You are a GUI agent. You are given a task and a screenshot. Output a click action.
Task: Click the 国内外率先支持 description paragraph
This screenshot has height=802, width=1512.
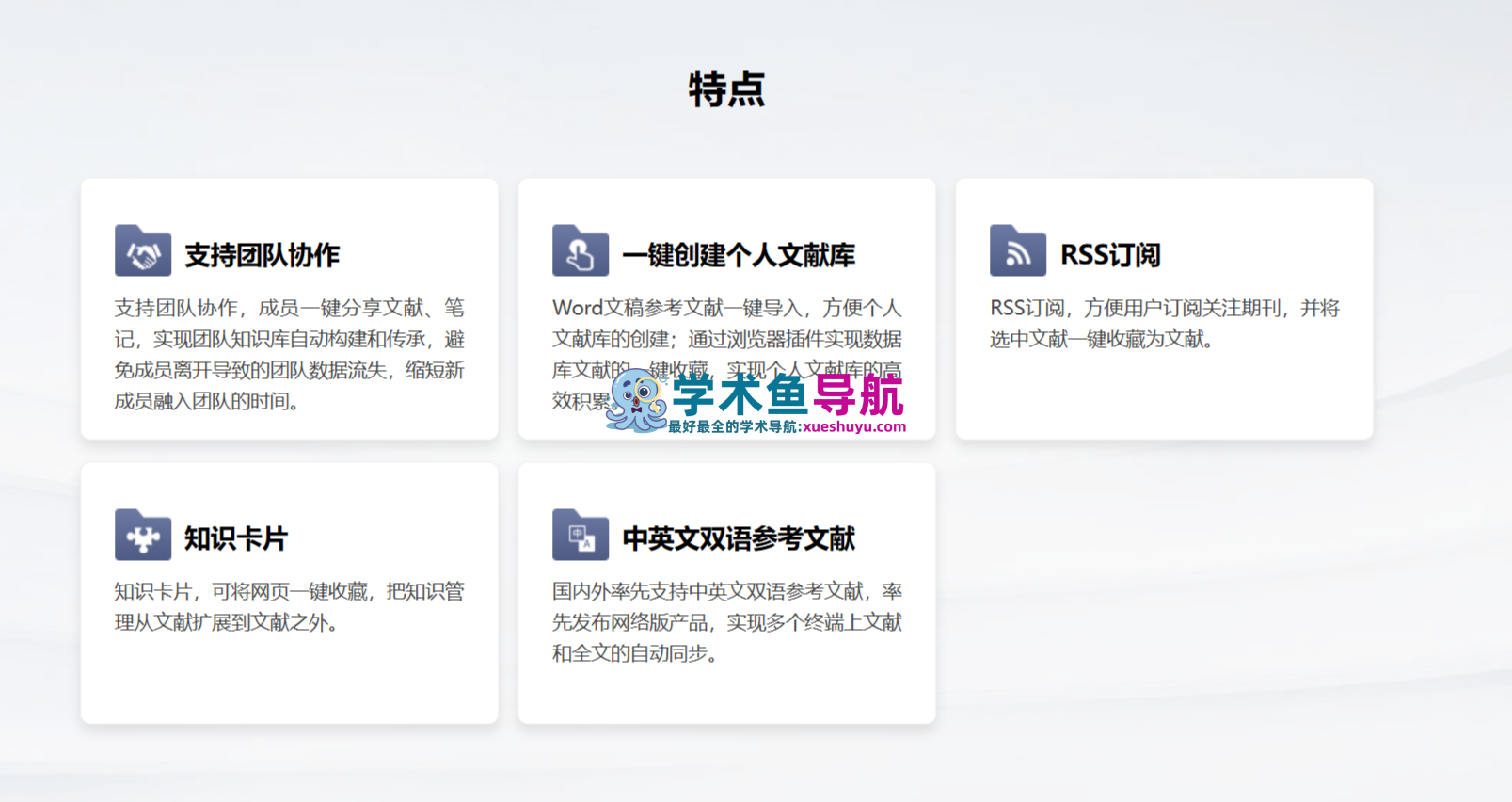click(726, 621)
